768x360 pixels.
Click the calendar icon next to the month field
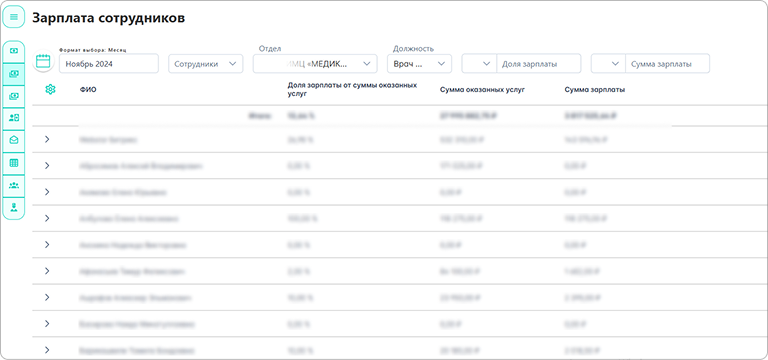[x=43, y=62]
